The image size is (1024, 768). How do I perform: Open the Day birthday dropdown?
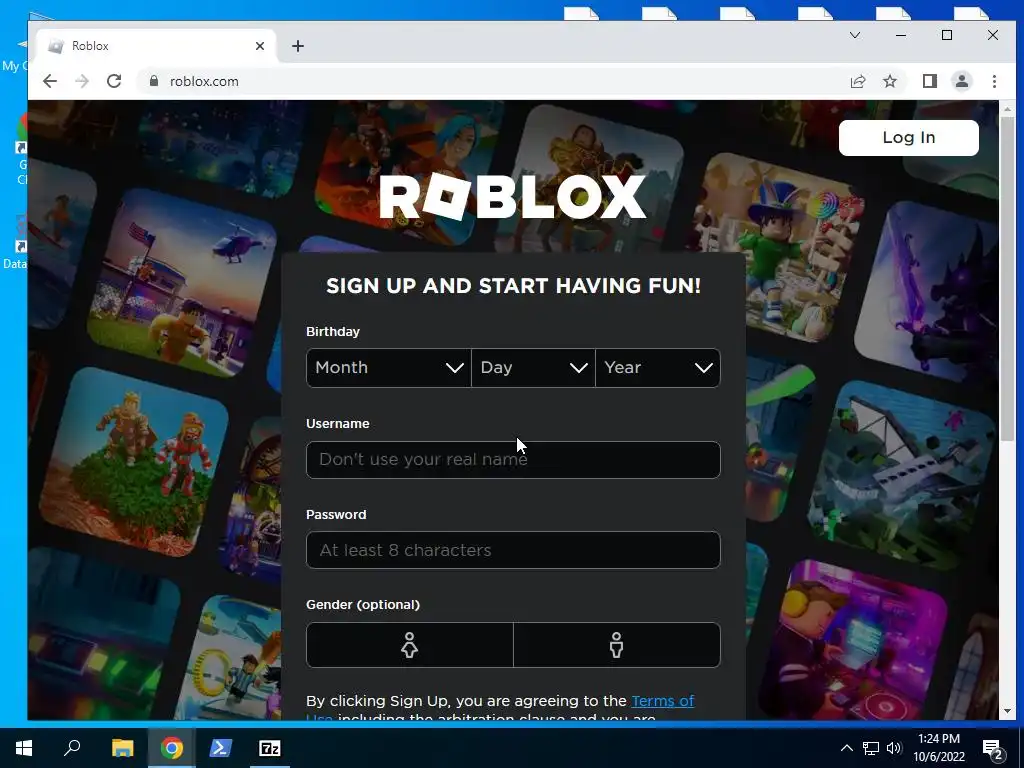click(x=534, y=368)
